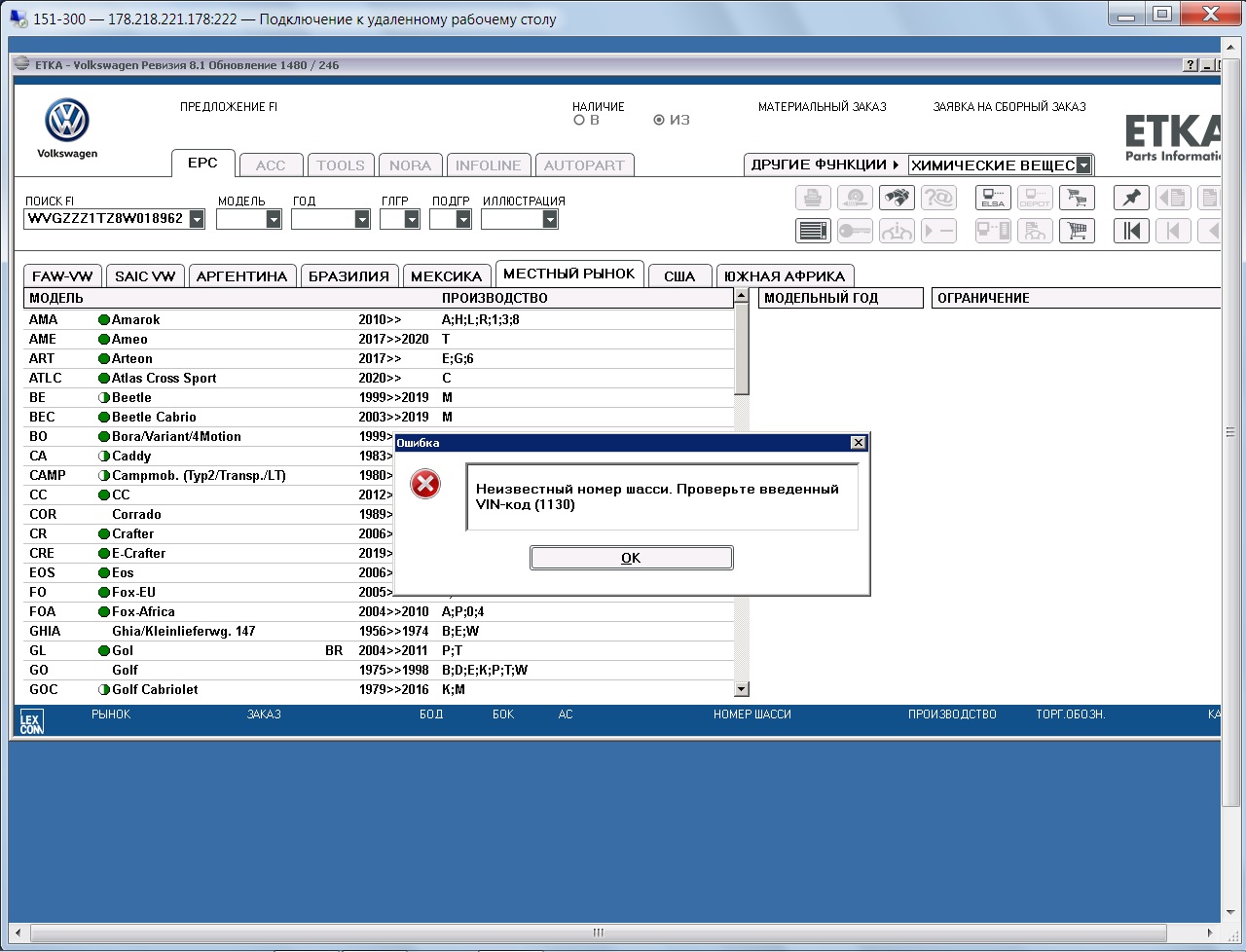Switch to the AUTOPART tab
The image size is (1246, 952).
click(x=584, y=165)
